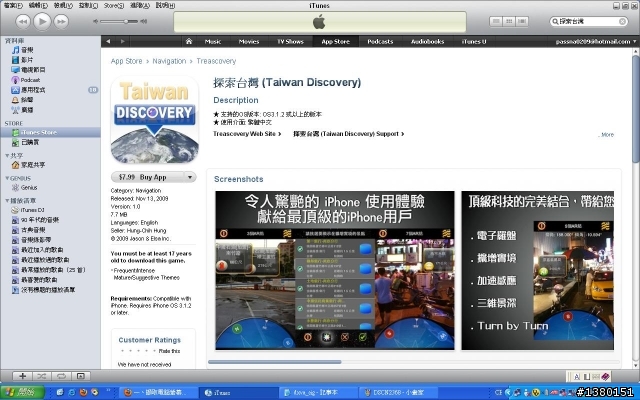Click the Taiwan Discovery app icon
This screenshot has height=400, width=640.
click(155, 120)
